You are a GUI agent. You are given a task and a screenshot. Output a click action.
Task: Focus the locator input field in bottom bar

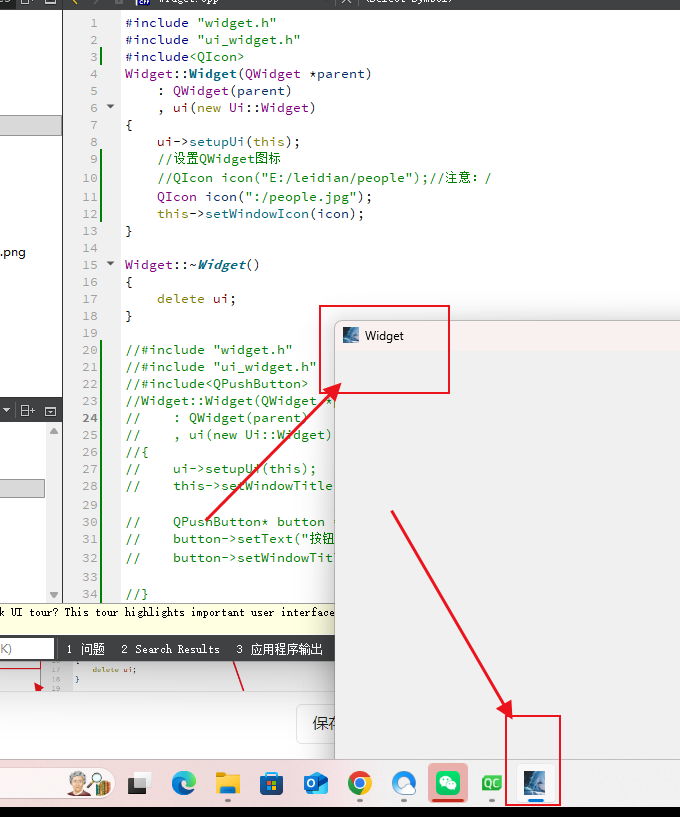27,649
